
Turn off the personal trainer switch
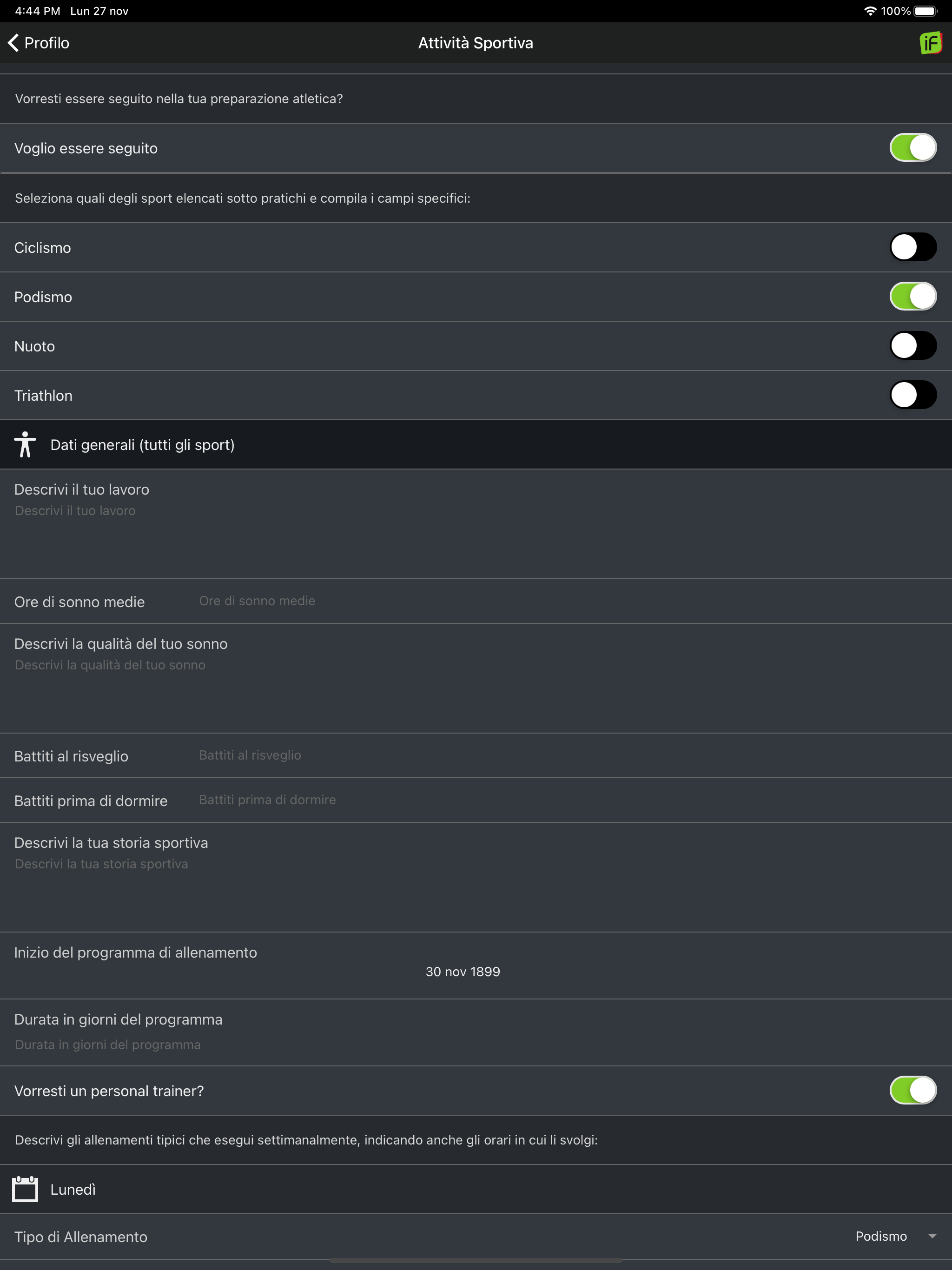tap(912, 1091)
